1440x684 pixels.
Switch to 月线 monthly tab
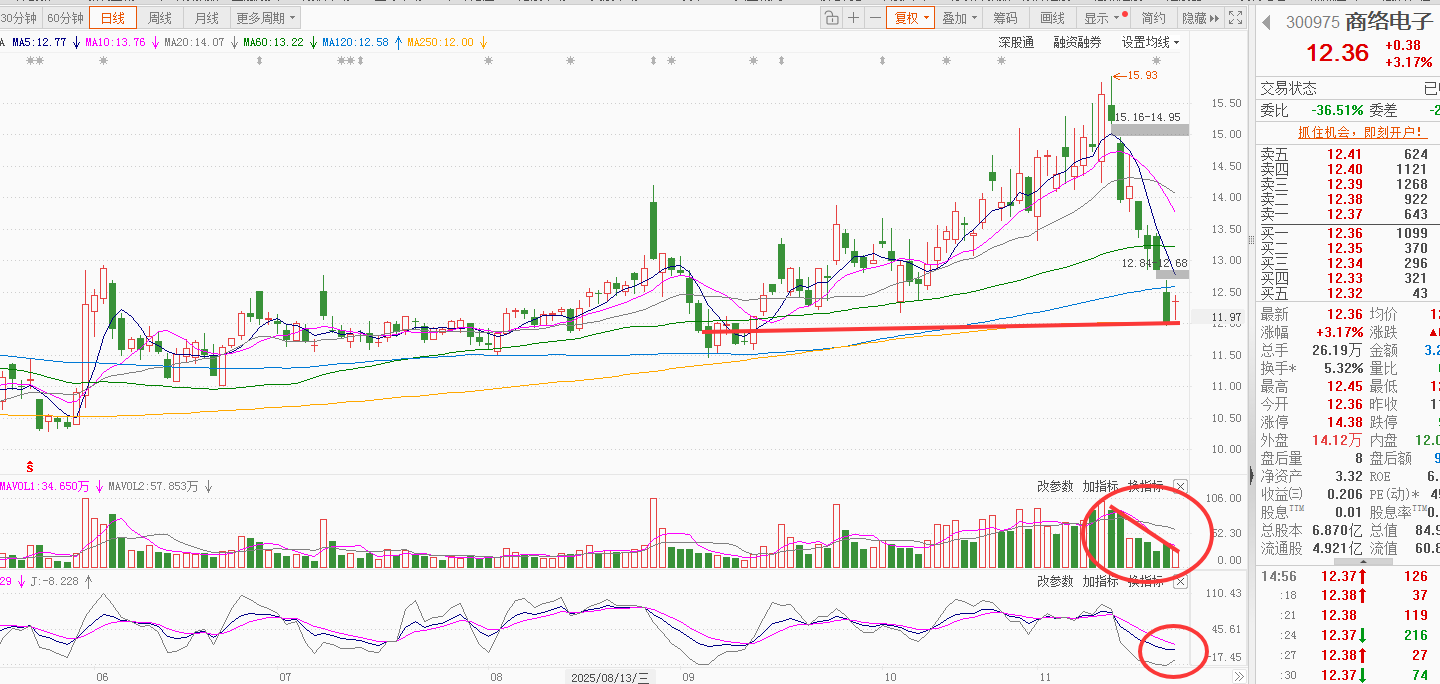coord(206,18)
